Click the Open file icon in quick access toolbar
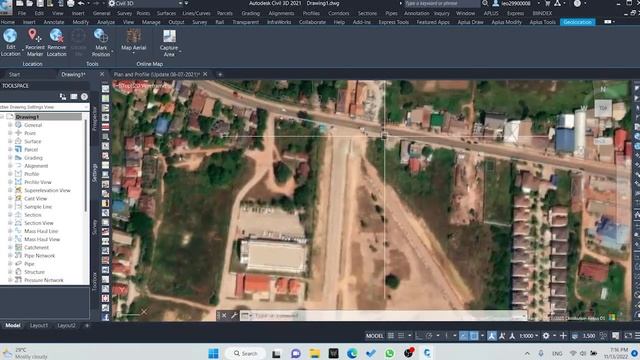640x360 pixels. click(29, 3)
